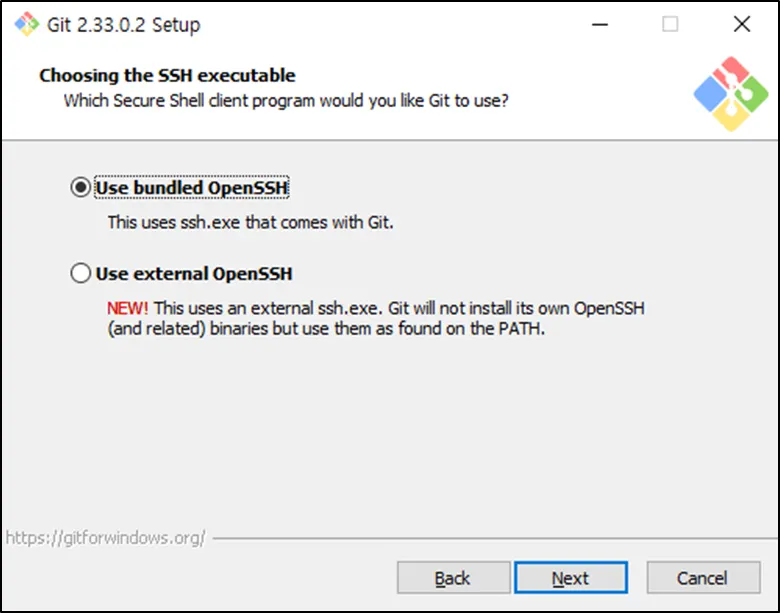
Task: Select the Use bundled OpenSSH radio button
Action: [80, 188]
